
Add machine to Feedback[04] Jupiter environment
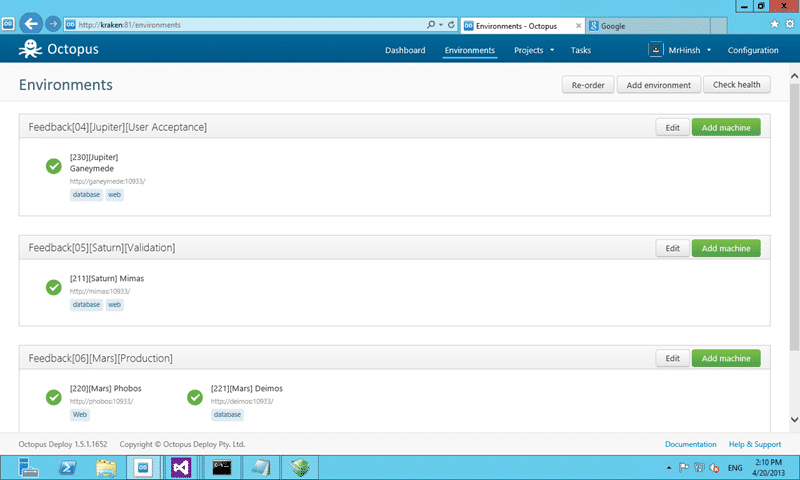tap(726, 128)
